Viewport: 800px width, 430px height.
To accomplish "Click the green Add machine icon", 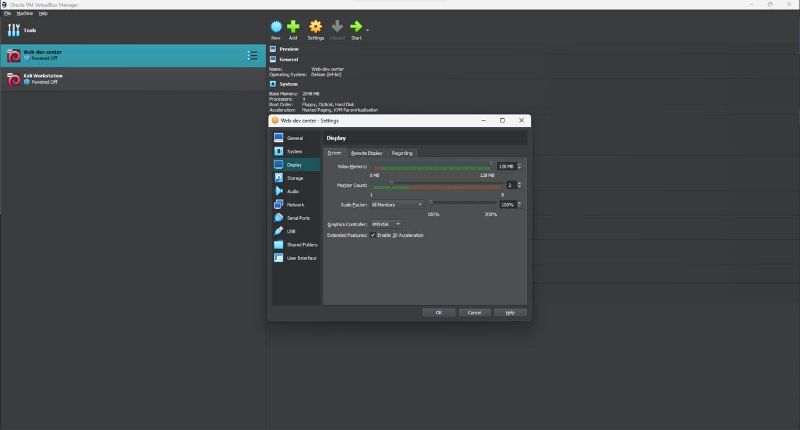I will point(293,27).
